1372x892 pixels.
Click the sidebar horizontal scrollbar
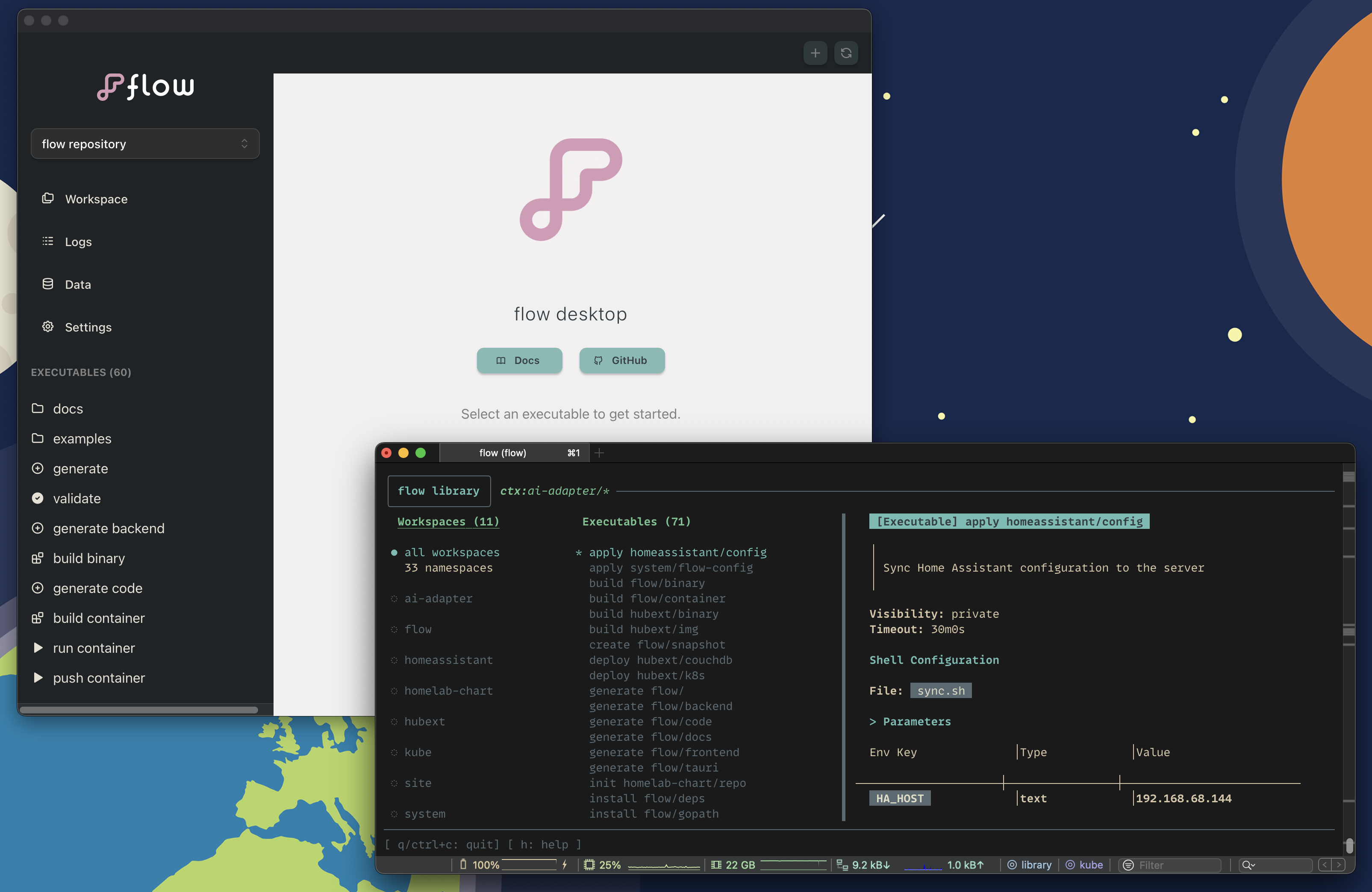click(x=138, y=710)
